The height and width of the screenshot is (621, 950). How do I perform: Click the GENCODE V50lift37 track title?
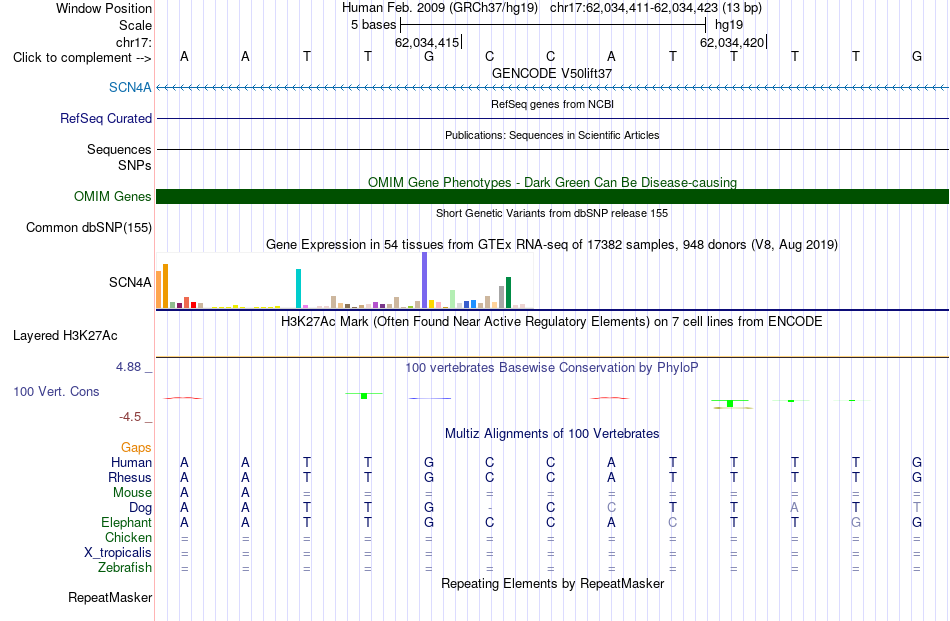click(552, 73)
